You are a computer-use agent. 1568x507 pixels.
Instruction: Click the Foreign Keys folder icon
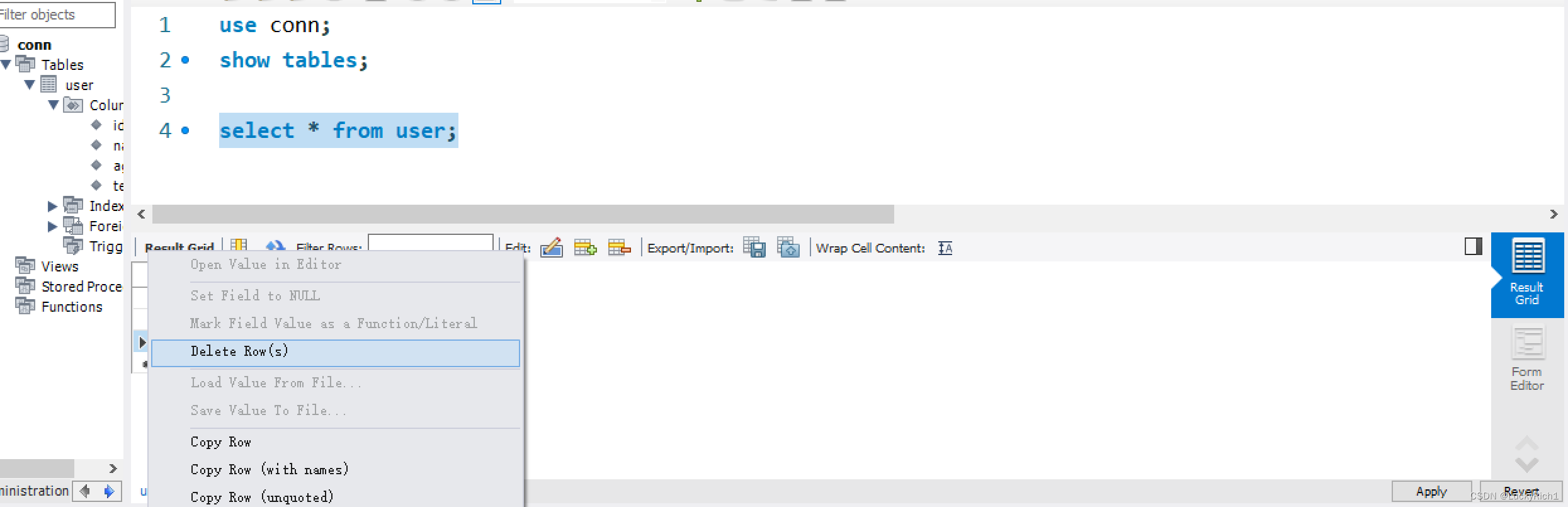73,225
